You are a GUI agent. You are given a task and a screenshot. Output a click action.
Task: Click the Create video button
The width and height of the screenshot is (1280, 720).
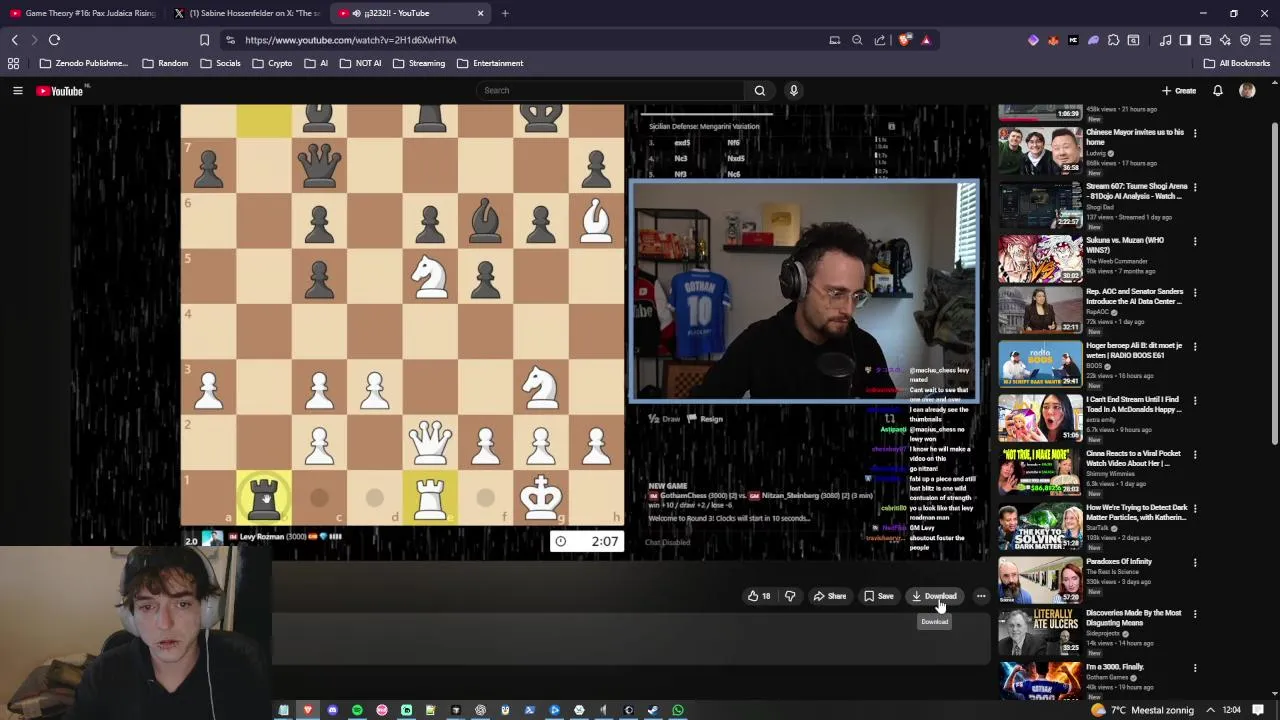(x=1180, y=91)
